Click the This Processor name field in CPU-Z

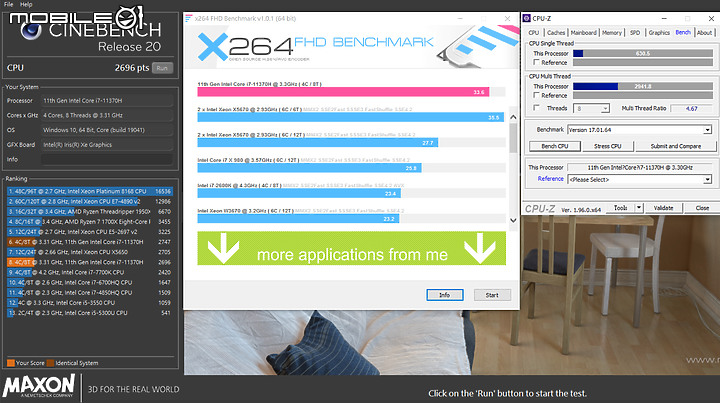click(x=640, y=167)
